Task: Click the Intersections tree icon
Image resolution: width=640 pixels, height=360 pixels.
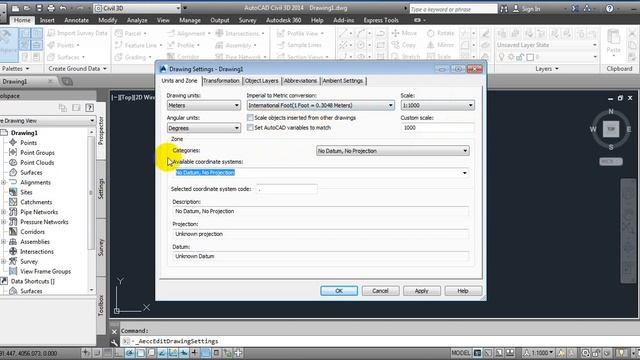Action: click(x=13, y=251)
